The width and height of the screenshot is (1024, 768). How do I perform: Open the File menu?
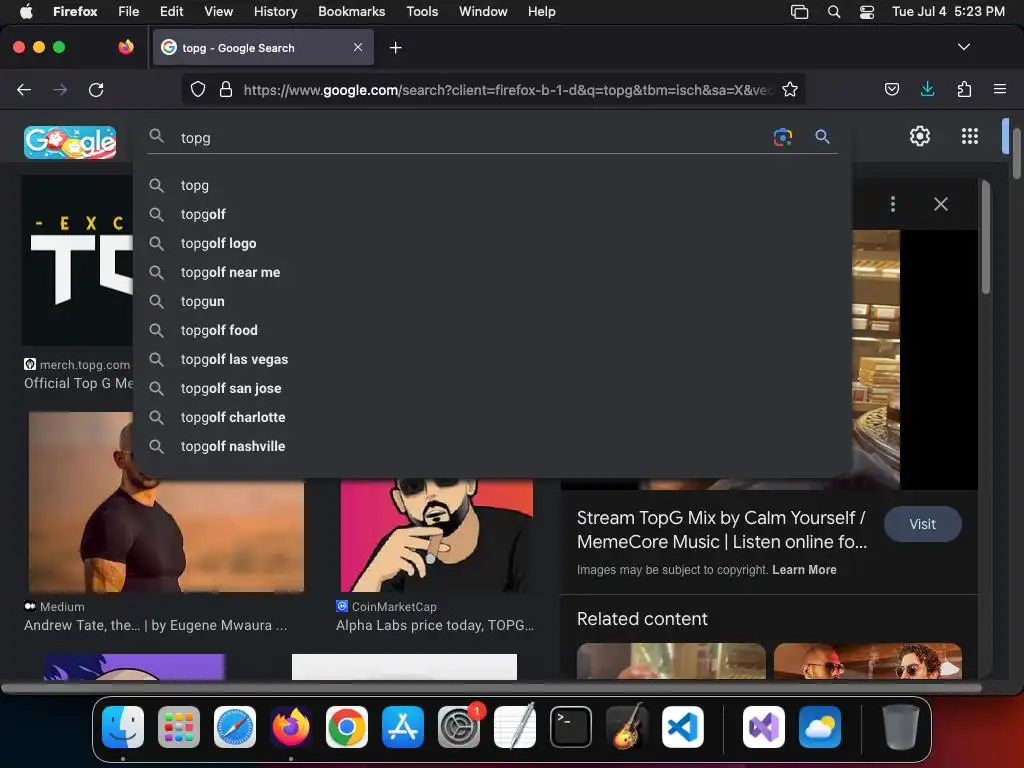[x=128, y=12]
